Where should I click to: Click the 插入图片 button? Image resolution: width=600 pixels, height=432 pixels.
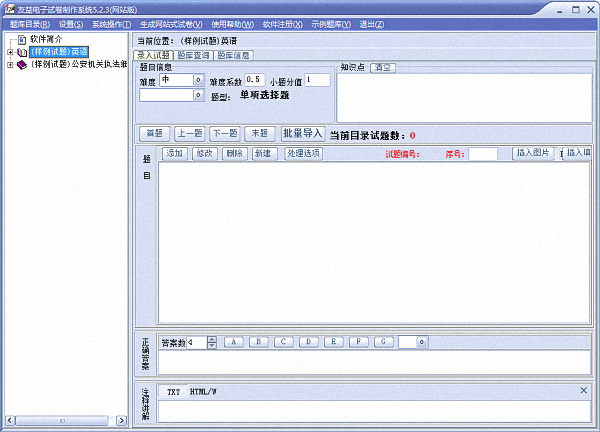click(x=535, y=153)
